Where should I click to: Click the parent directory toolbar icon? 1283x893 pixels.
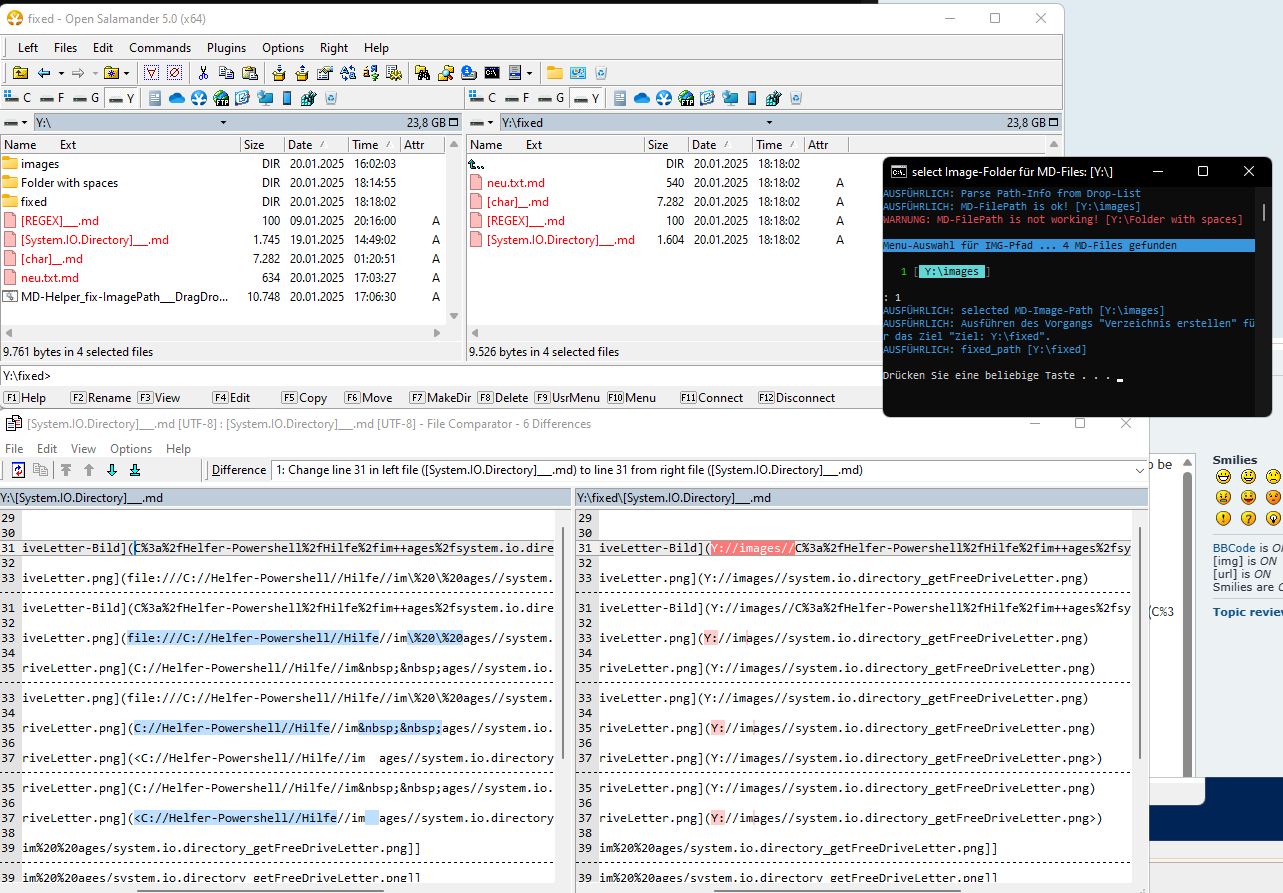(20, 73)
